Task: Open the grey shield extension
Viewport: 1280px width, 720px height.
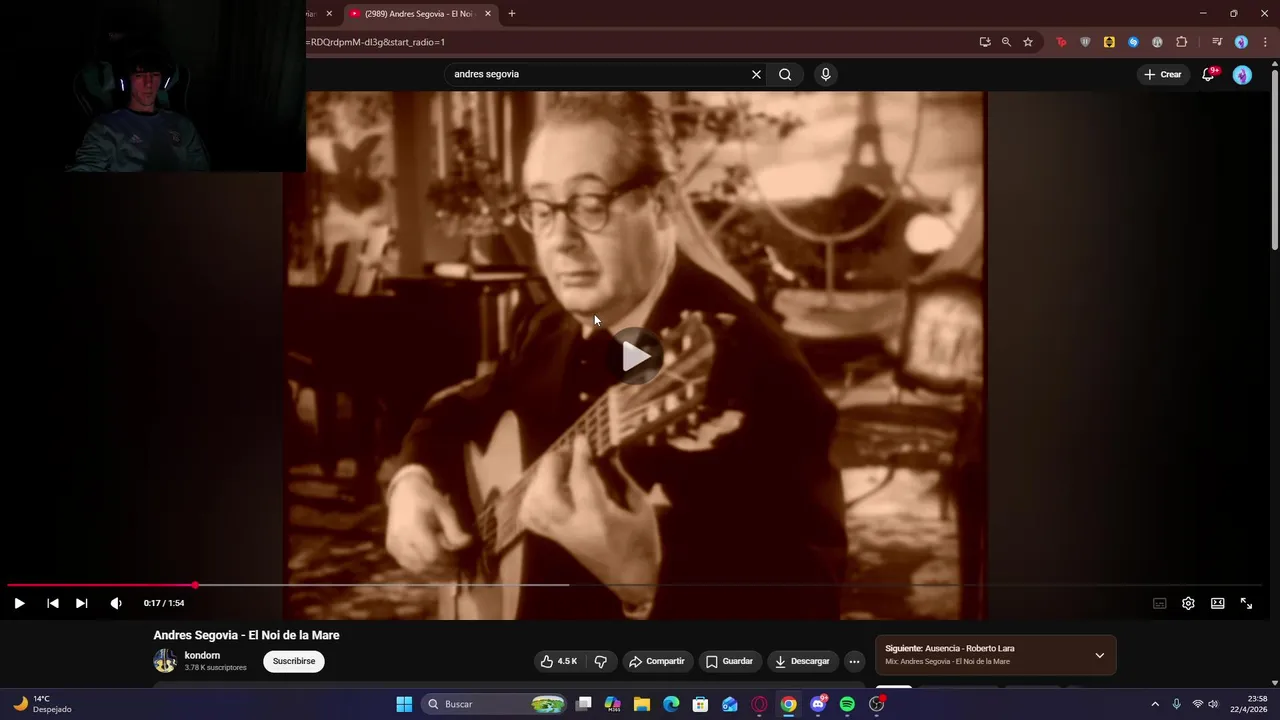Action: click(x=1085, y=42)
